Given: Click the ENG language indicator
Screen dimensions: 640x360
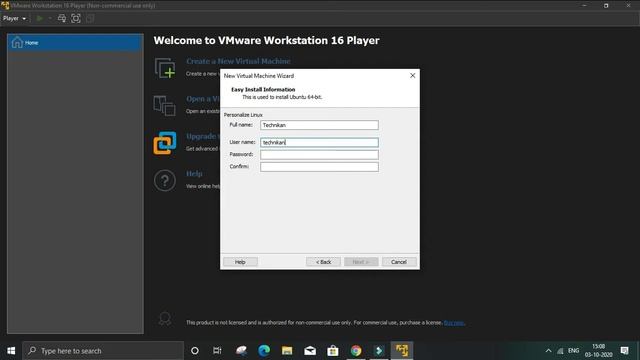Looking at the screenshot, I should [573, 351].
